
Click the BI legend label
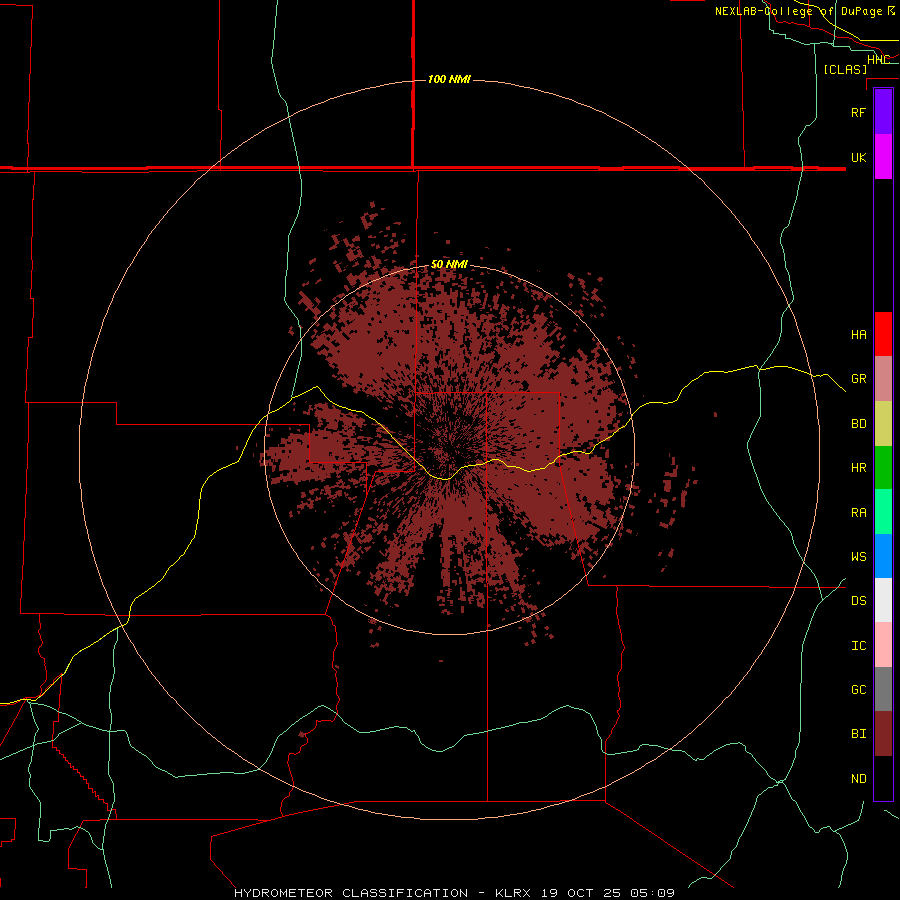click(858, 734)
